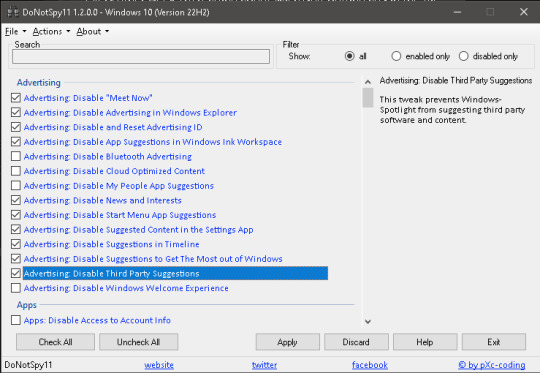
Task: Uncheck Disable and Reset Advertising ID checkbox
Action: click(16, 127)
